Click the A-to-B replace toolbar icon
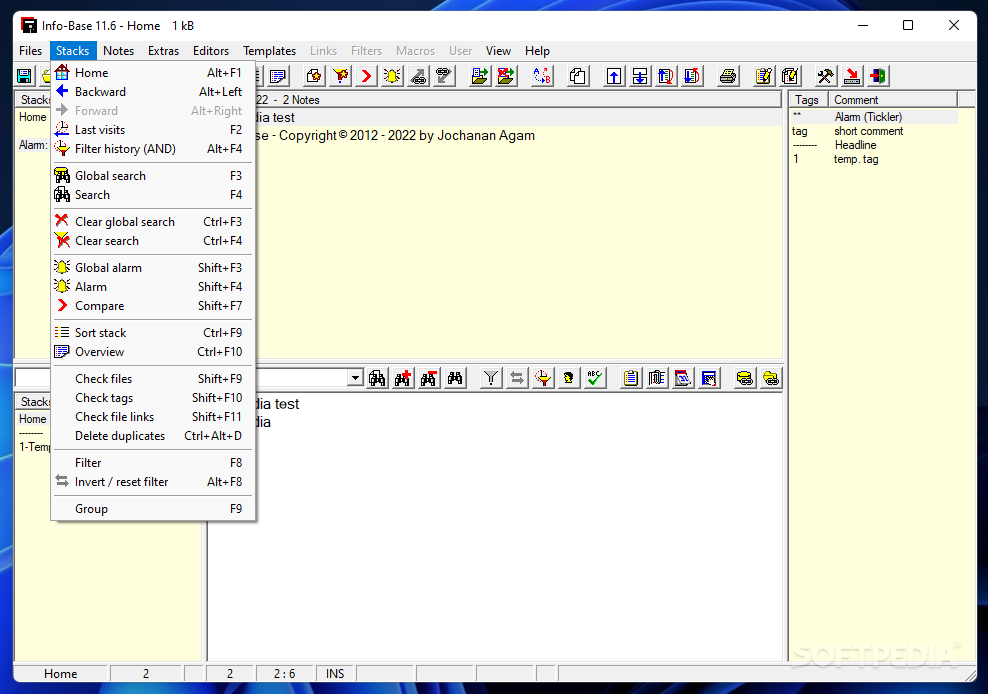The image size is (988, 694). pos(542,76)
